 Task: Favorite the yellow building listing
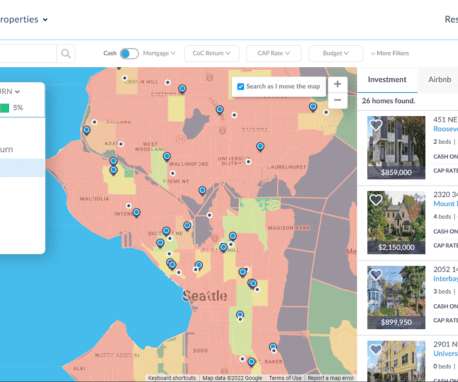pyautogui.click(x=376, y=349)
